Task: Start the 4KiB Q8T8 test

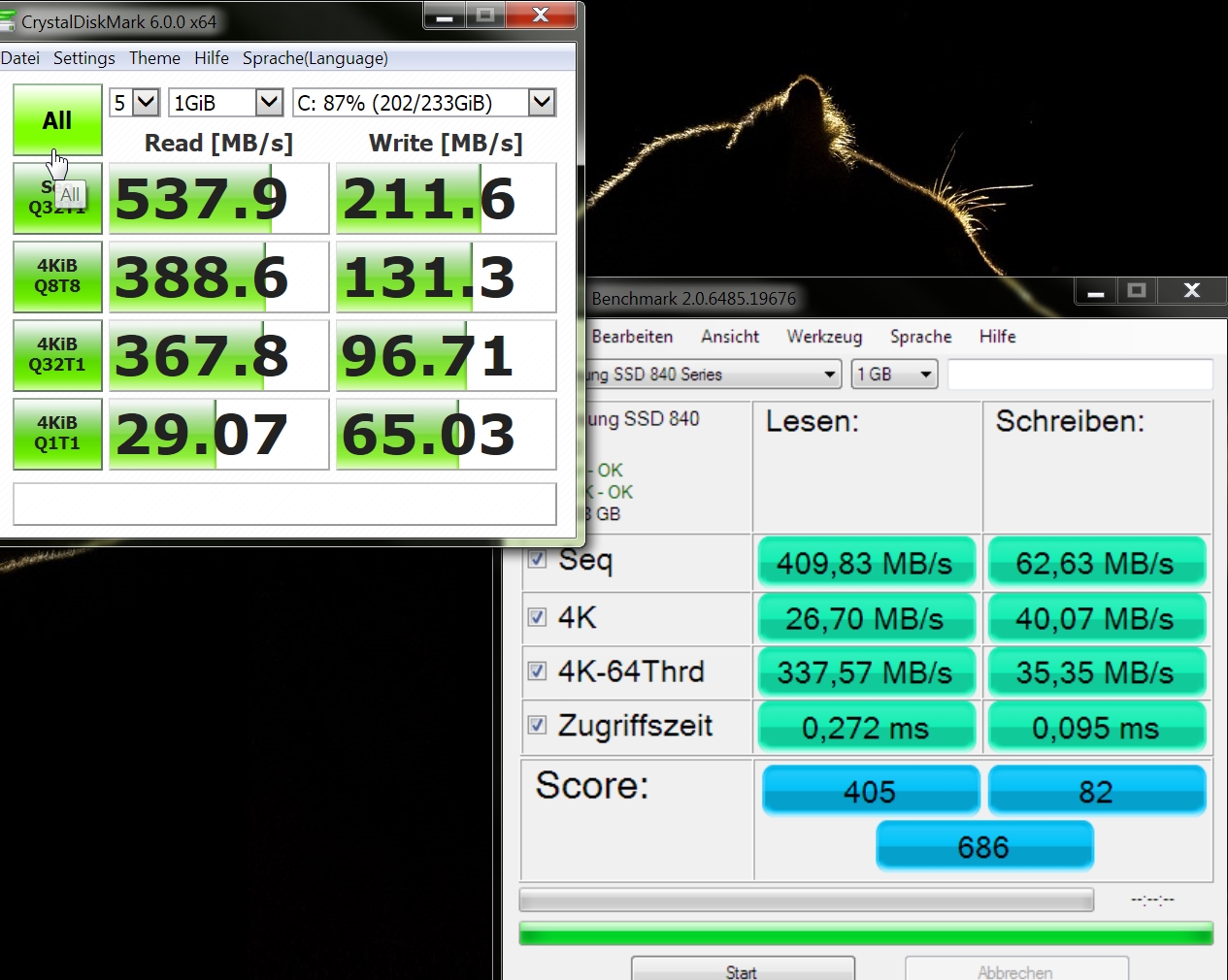Action: pos(57,277)
